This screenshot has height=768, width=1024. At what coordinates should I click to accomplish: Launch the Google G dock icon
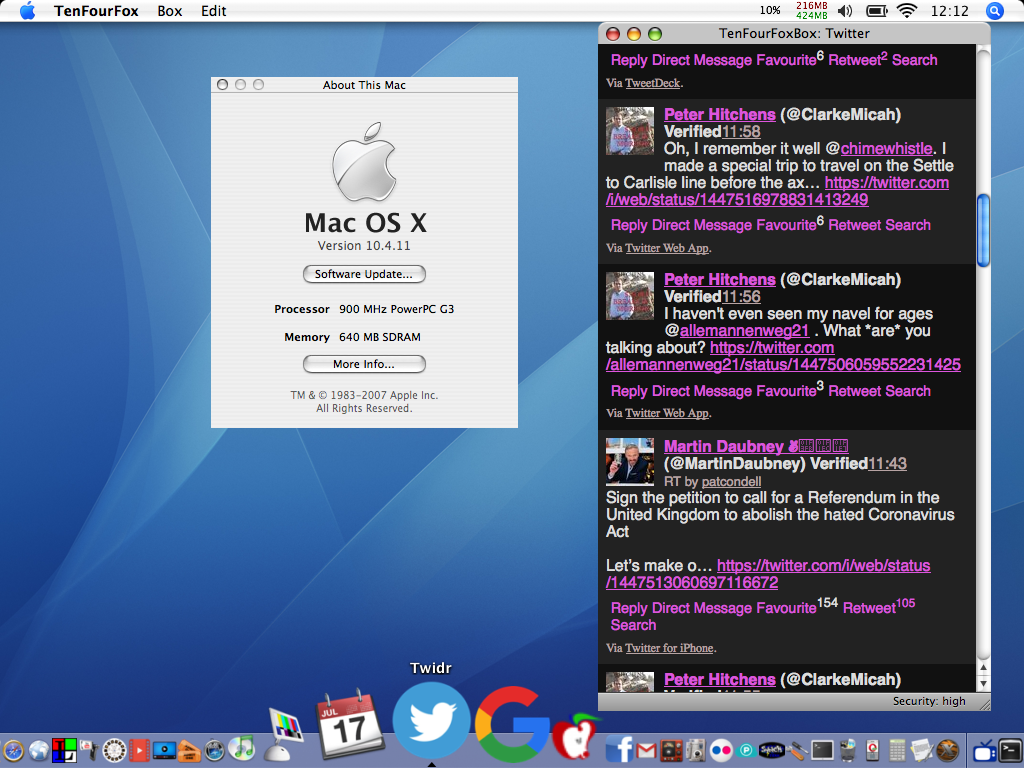(x=511, y=724)
